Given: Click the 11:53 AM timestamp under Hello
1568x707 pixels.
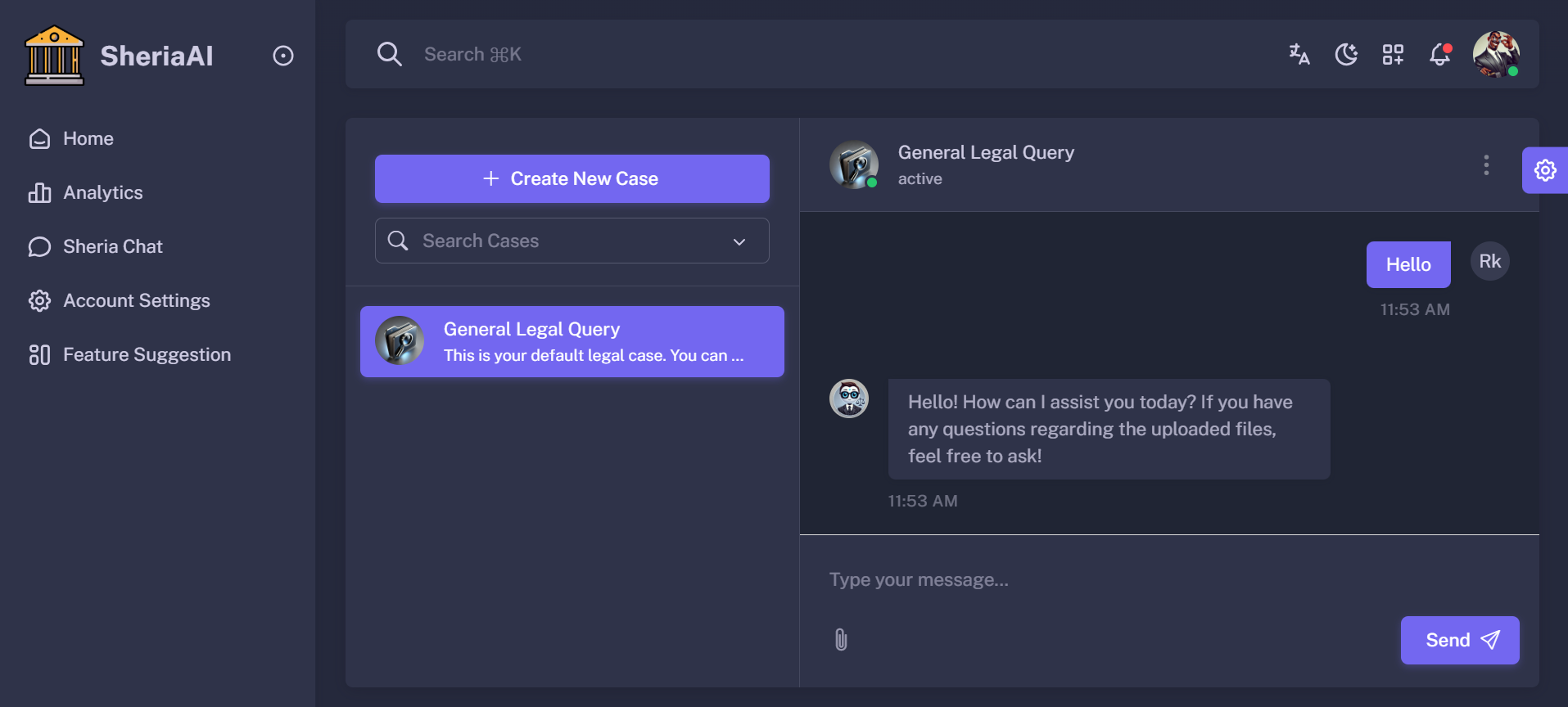Looking at the screenshot, I should (x=1415, y=309).
